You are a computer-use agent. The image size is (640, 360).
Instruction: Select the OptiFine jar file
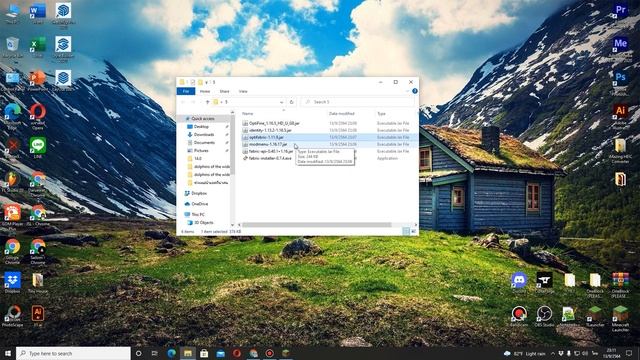274,123
